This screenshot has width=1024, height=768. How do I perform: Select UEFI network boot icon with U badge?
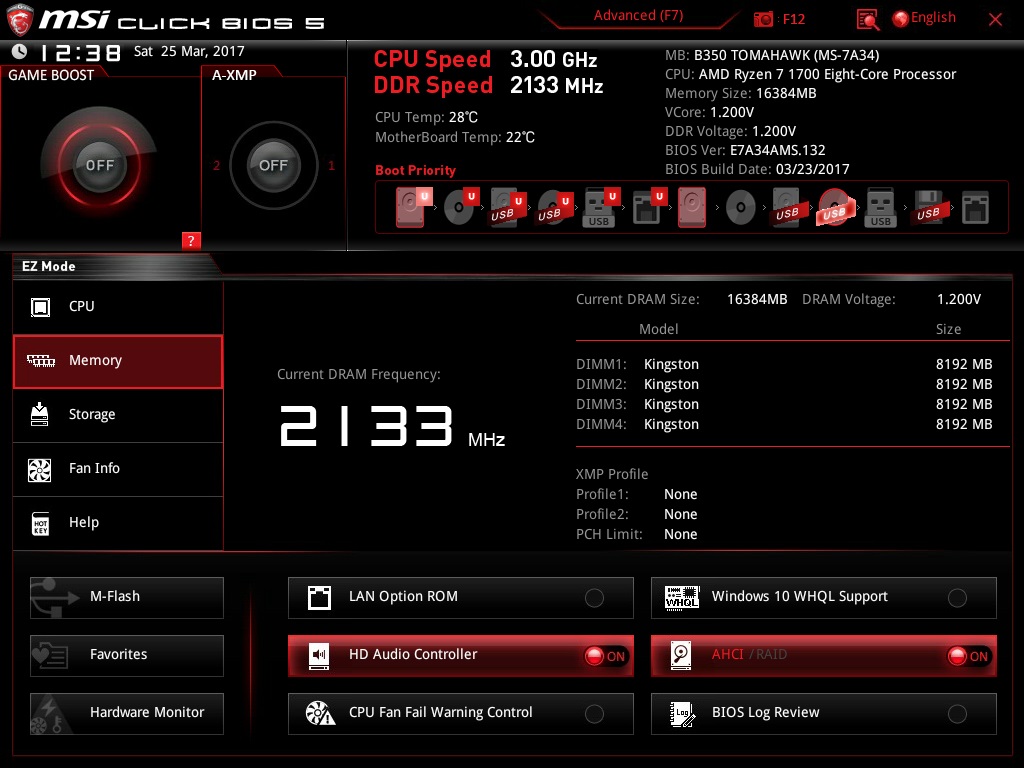pyautogui.click(x=648, y=207)
